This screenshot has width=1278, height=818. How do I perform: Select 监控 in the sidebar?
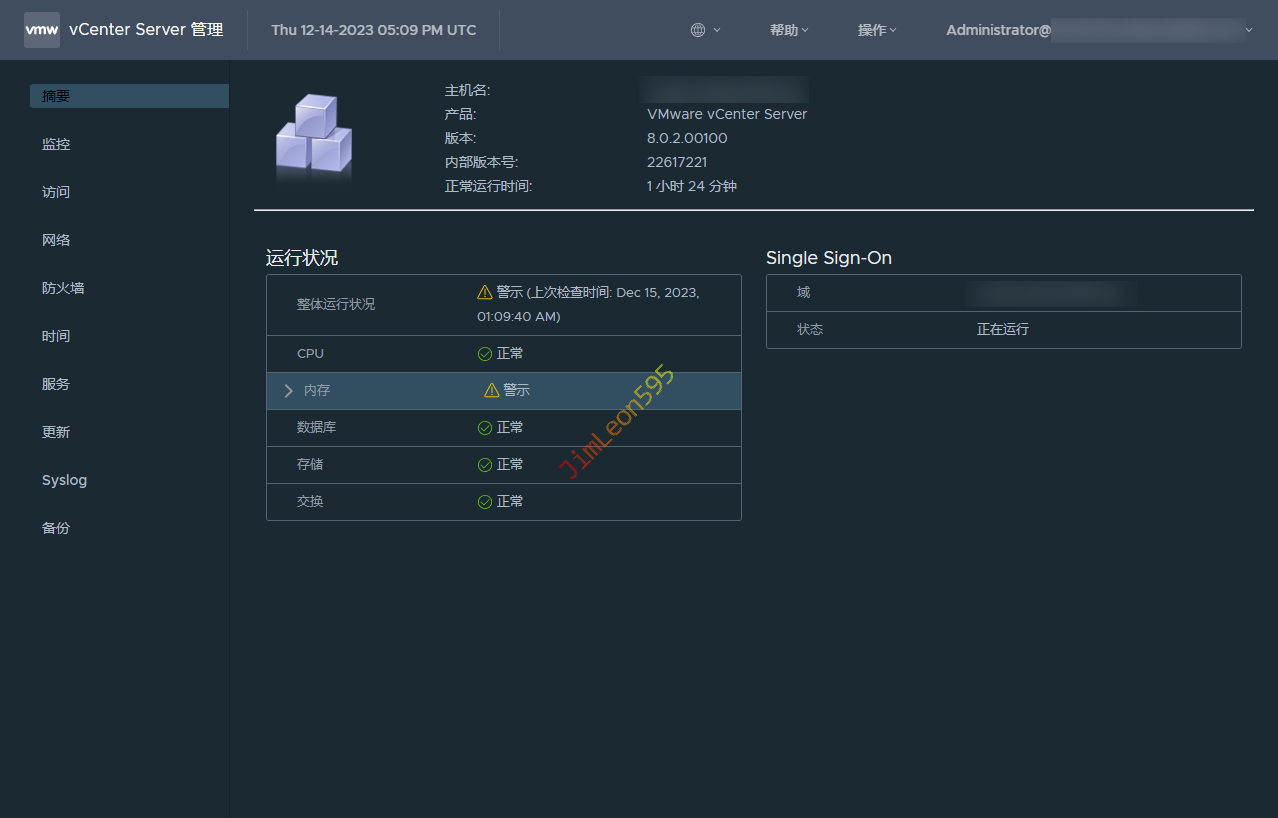[x=56, y=144]
